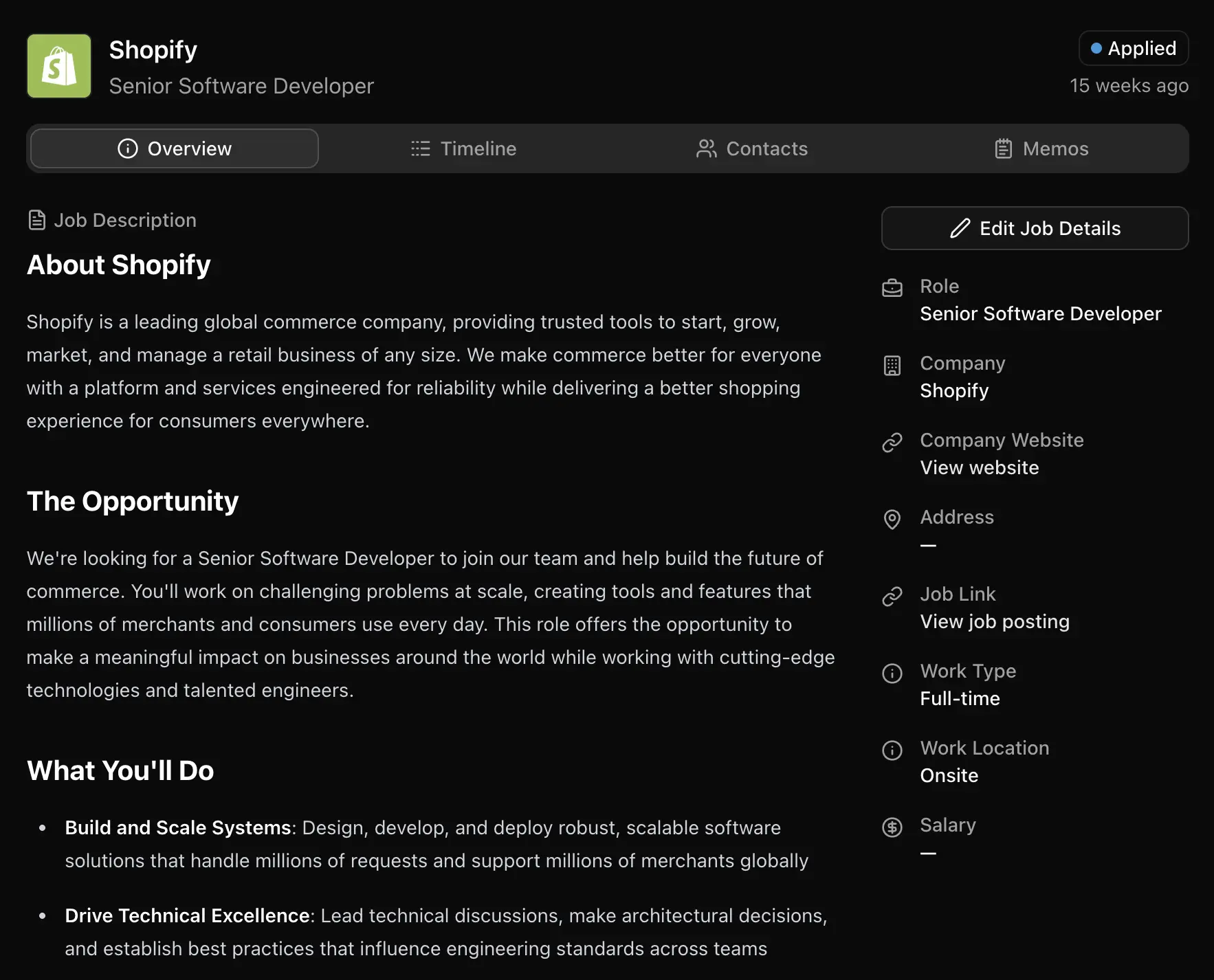This screenshot has width=1214, height=980.
Task: Click the "Work Type" field label
Action: coord(968,671)
